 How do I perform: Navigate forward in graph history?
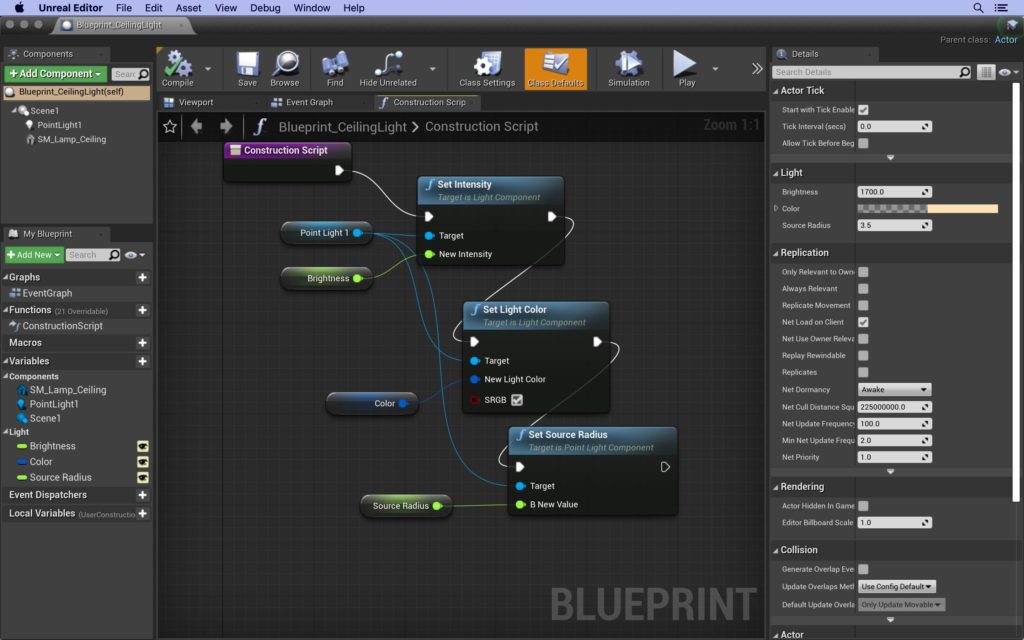226,127
